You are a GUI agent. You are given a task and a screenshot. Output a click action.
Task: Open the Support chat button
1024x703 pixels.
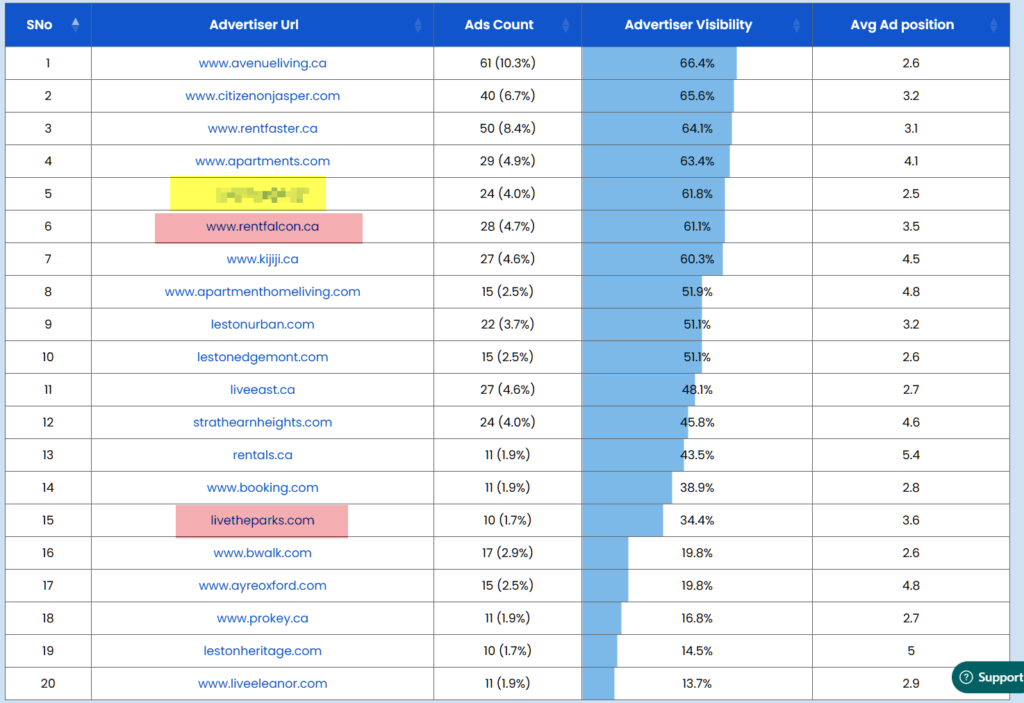(989, 677)
